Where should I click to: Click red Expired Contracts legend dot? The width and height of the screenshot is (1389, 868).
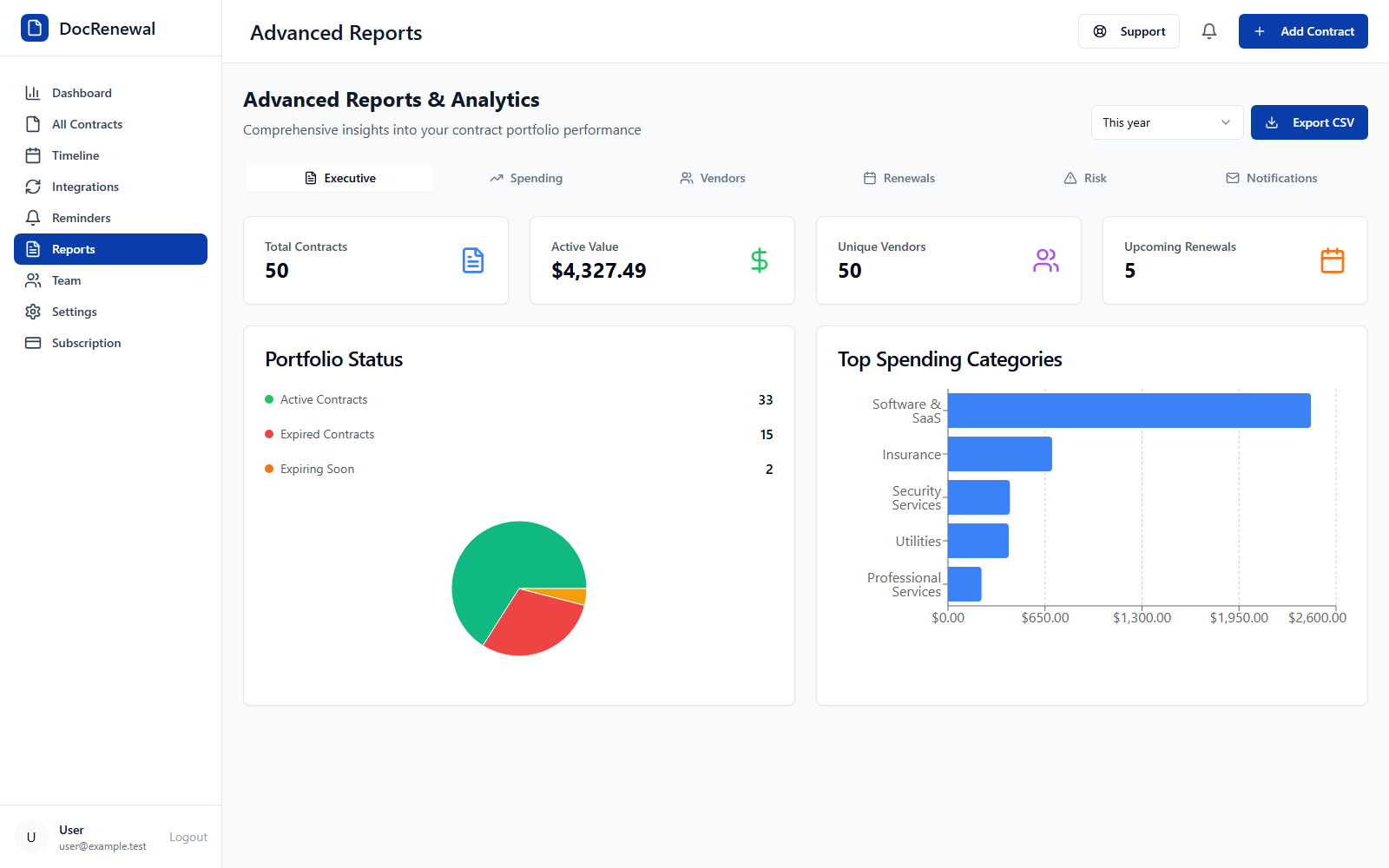point(269,434)
